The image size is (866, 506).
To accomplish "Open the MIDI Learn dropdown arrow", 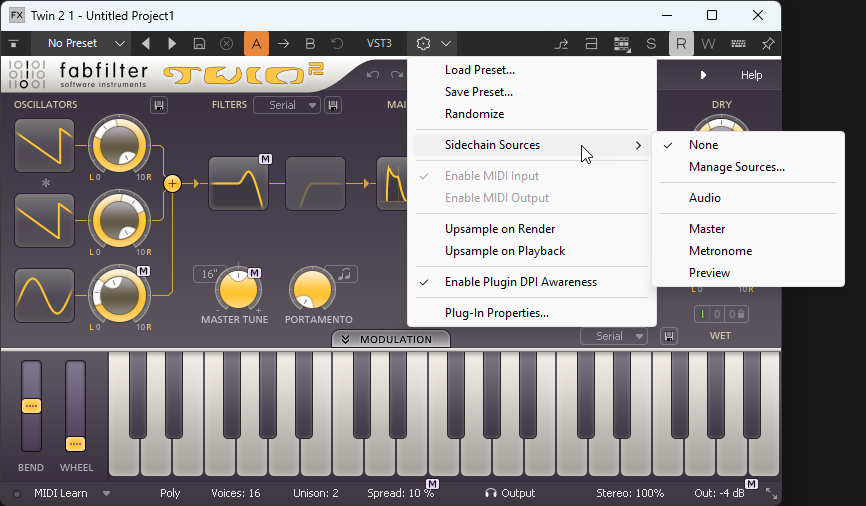I will [x=107, y=493].
